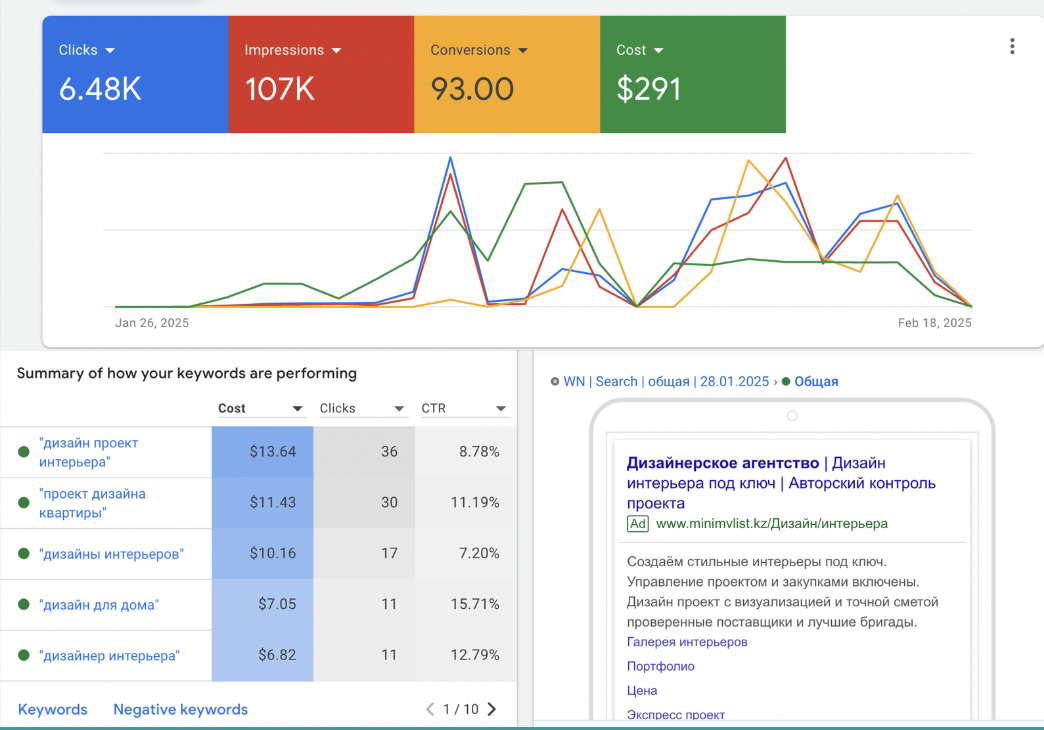Switch to the Keywords tab
The height and width of the screenshot is (730, 1044).
(53, 709)
